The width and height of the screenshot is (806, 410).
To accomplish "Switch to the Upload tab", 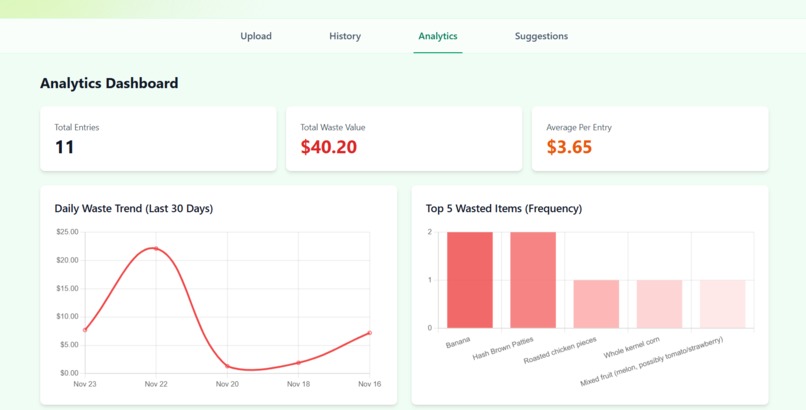I will [256, 36].
